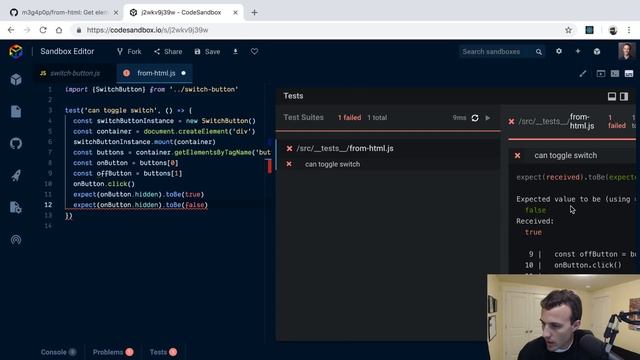Open the project info cube sidebar icon
Image resolution: width=640 pixels, height=360 pixels.
(16, 80)
